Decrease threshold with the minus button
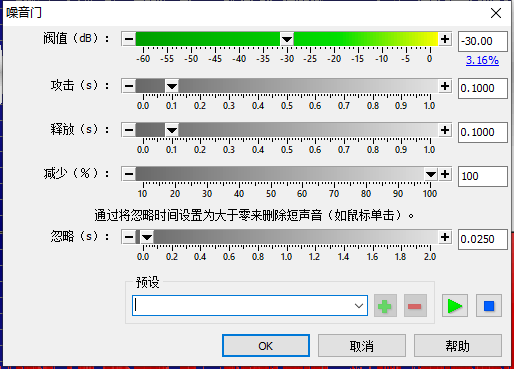This screenshot has height=369, width=514. coord(129,39)
